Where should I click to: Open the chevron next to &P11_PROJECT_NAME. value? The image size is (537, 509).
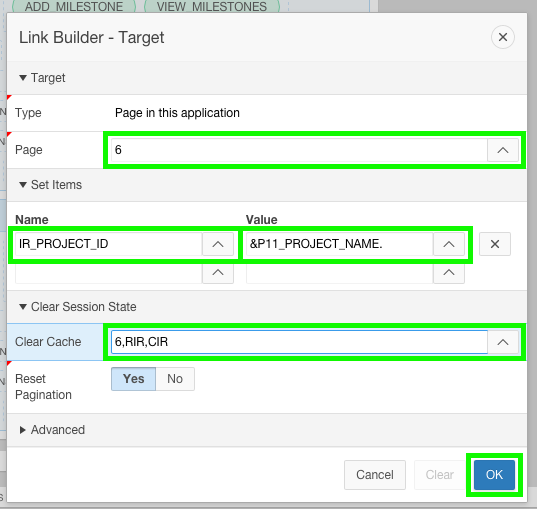pos(449,244)
